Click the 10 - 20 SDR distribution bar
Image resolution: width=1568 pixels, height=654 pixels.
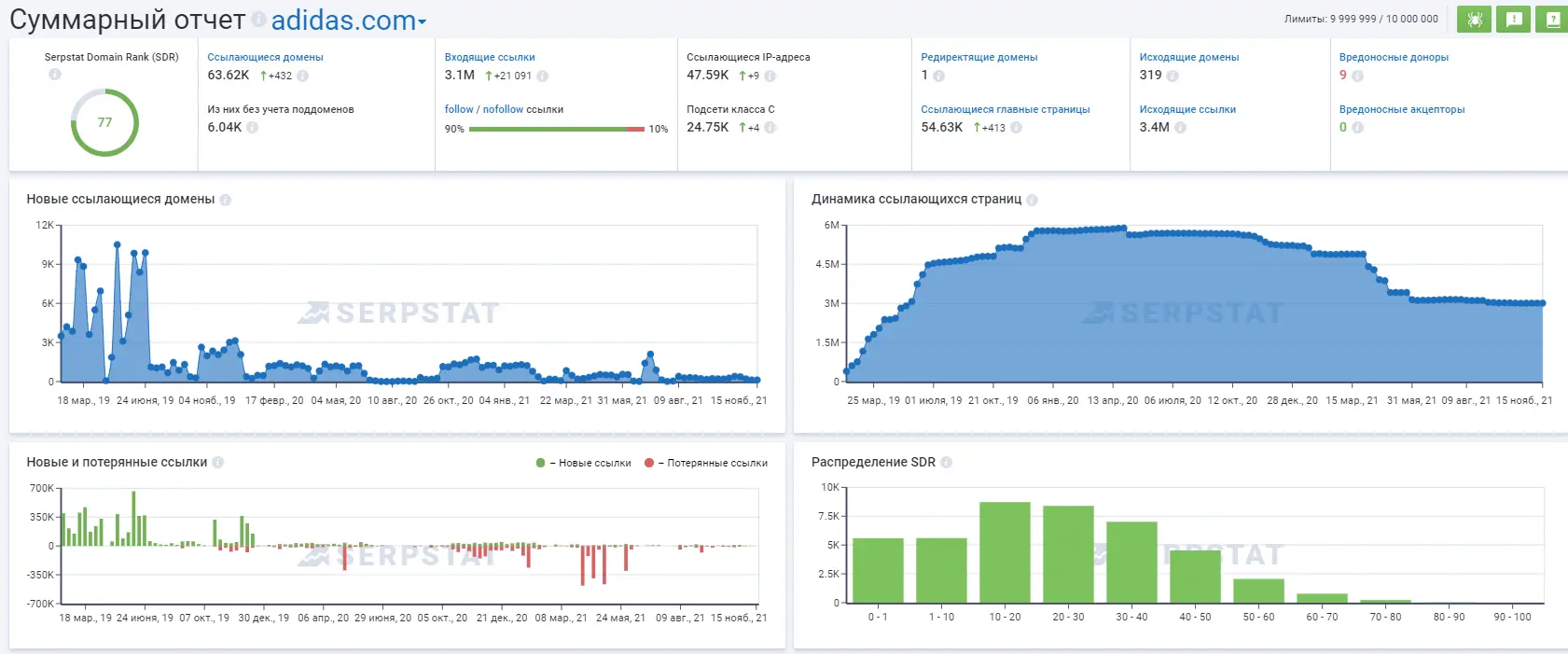(x=1005, y=552)
